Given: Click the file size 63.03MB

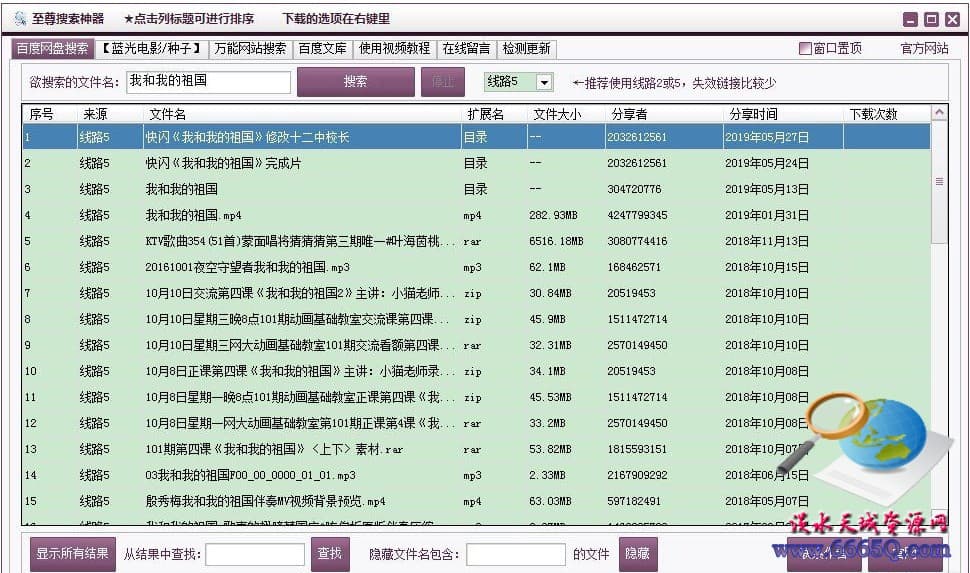Looking at the screenshot, I should click(x=550, y=501).
